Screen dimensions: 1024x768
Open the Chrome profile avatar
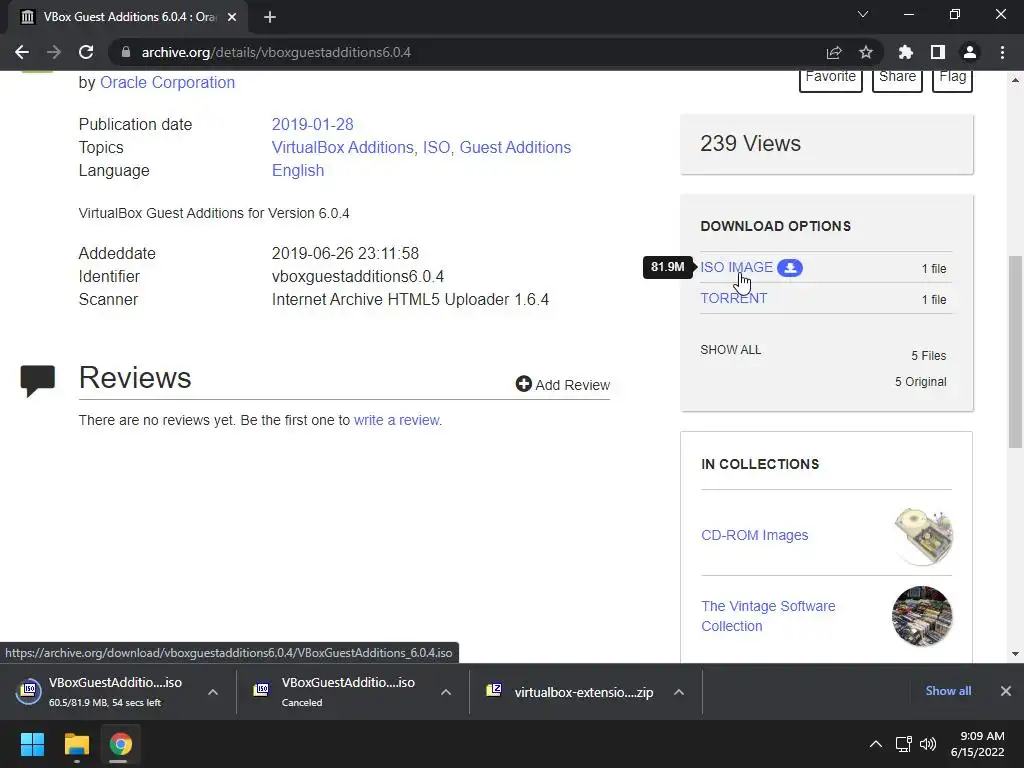tap(970, 52)
